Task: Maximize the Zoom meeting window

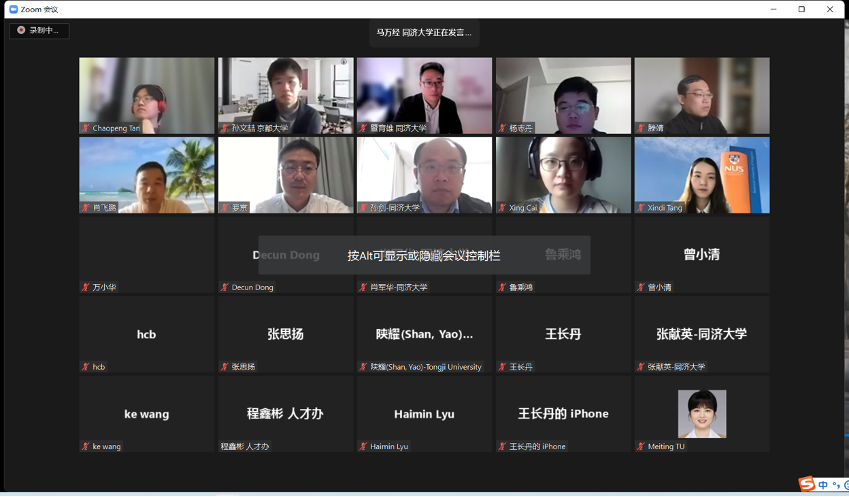Action: tap(801, 9)
